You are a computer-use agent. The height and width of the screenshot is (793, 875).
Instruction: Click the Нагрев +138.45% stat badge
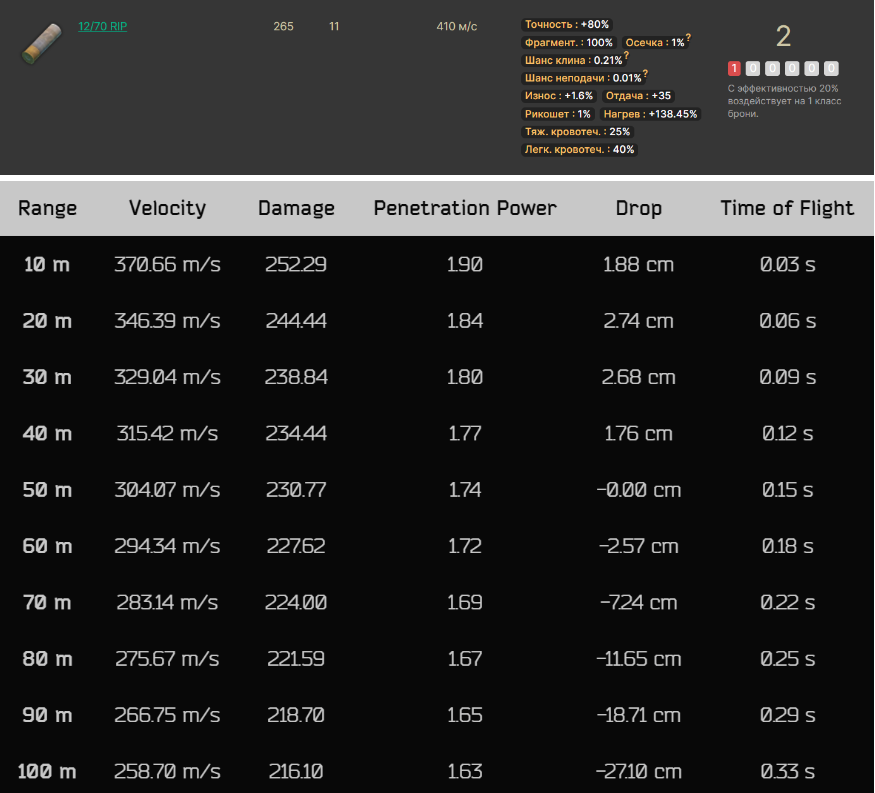tap(651, 114)
